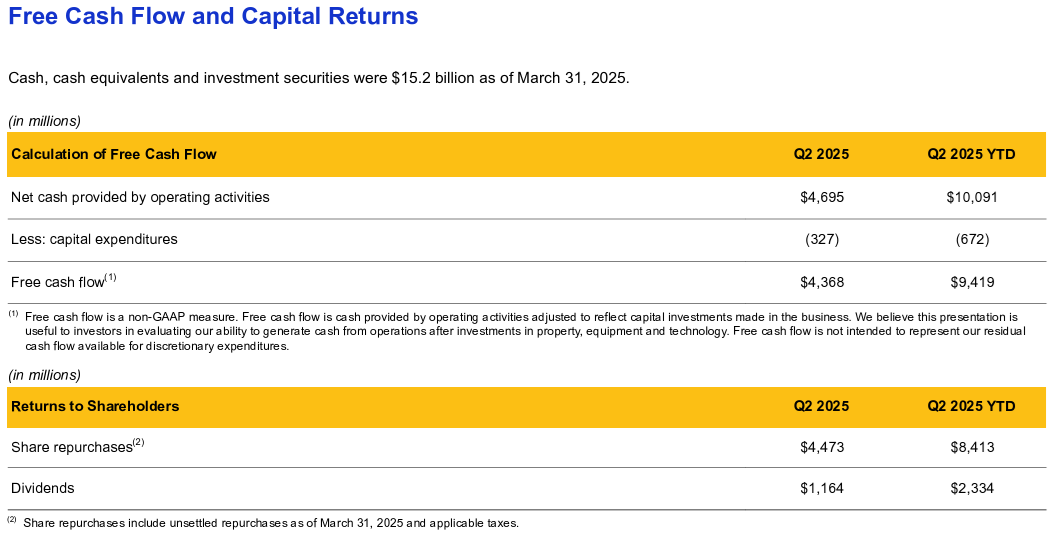This screenshot has width=1059, height=538.
Task: Select the Calculation of Free Cash Flow header
Action: coord(113,154)
